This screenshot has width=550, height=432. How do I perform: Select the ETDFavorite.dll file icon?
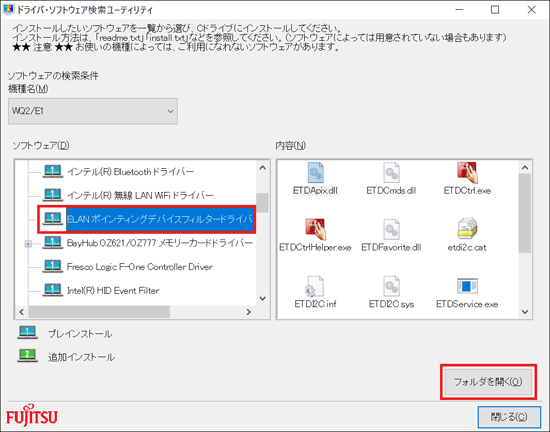(391, 229)
